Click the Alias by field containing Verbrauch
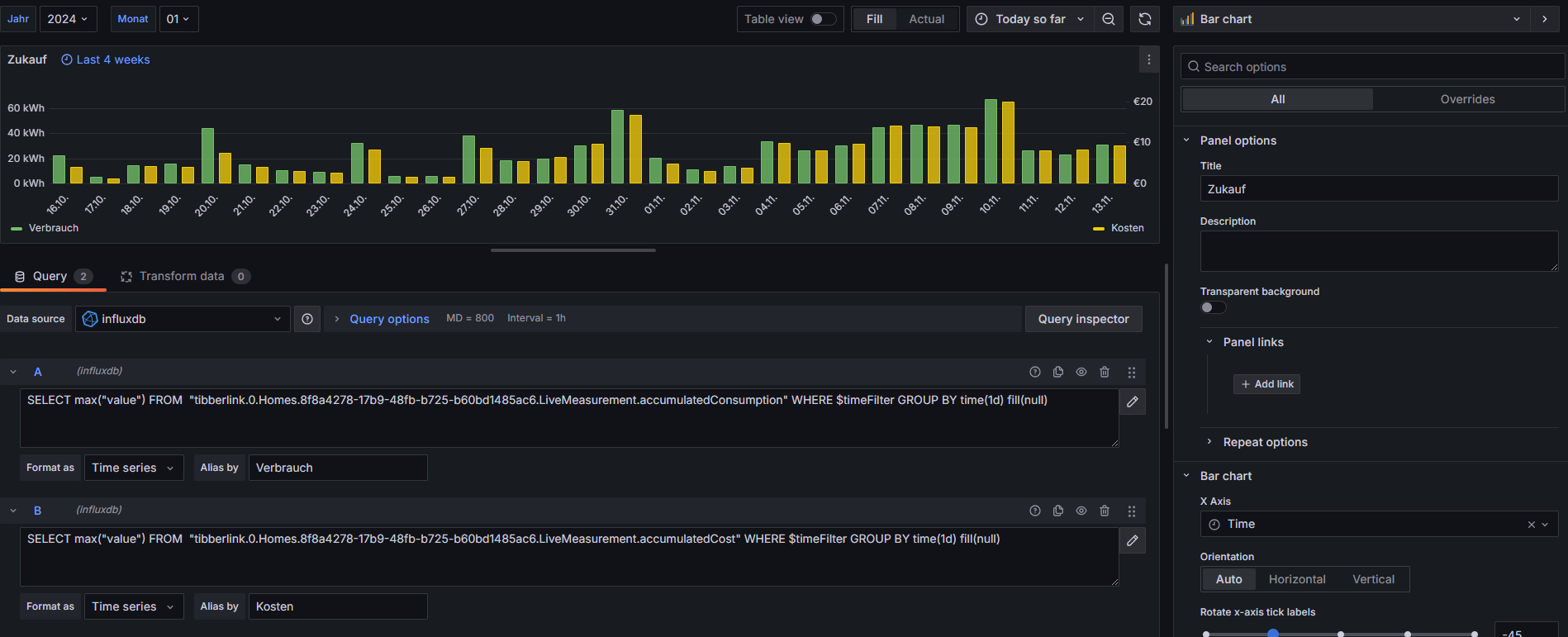 pyautogui.click(x=338, y=468)
